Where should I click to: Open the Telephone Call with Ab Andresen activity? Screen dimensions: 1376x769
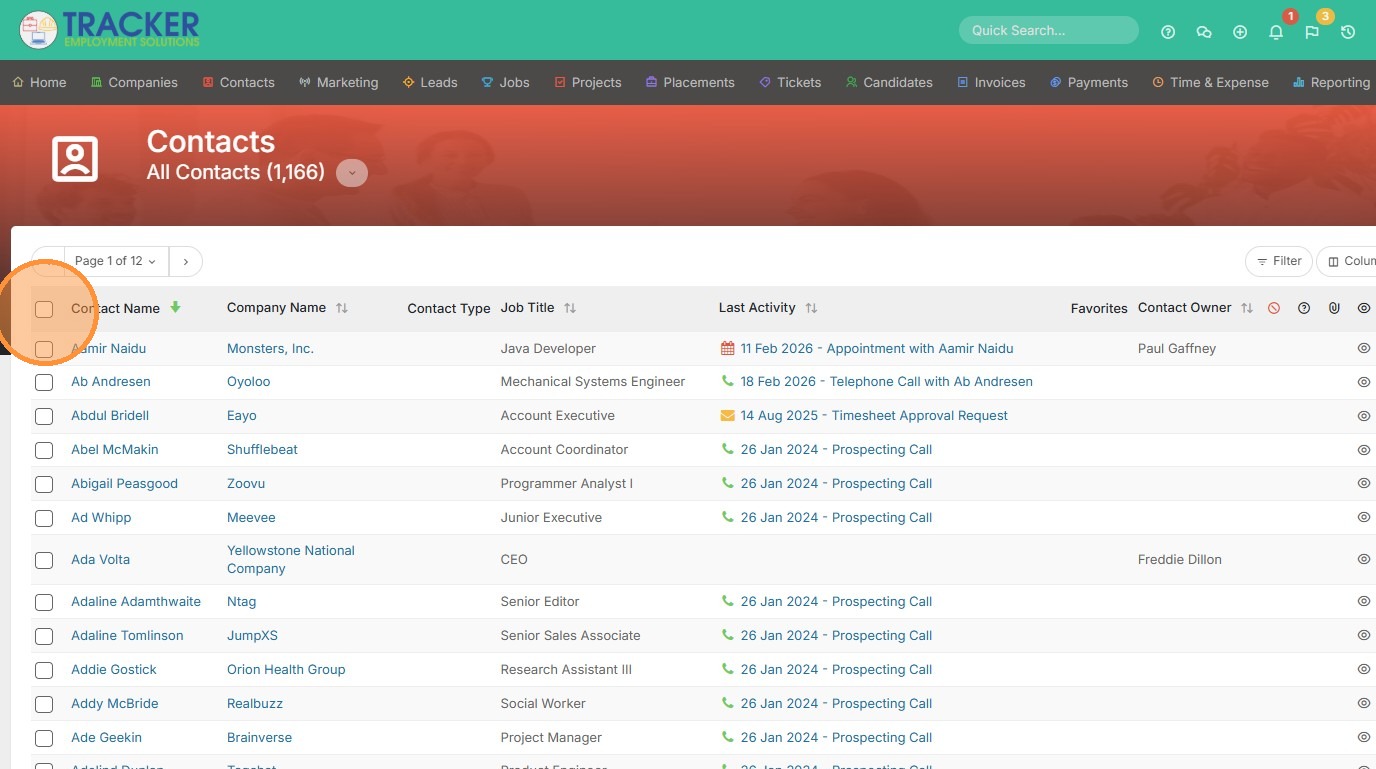point(887,382)
